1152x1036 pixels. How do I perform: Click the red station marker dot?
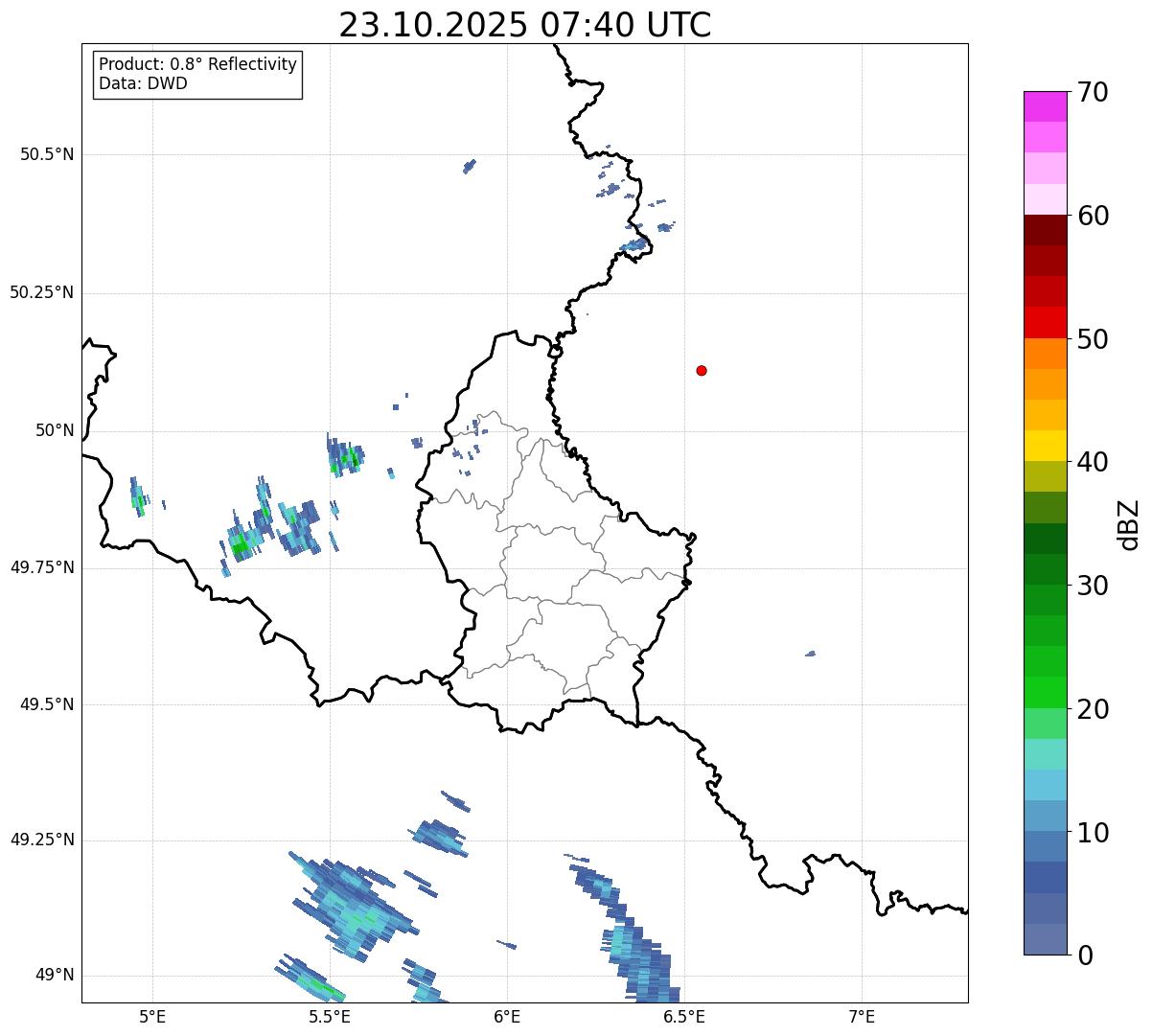(702, 370)
